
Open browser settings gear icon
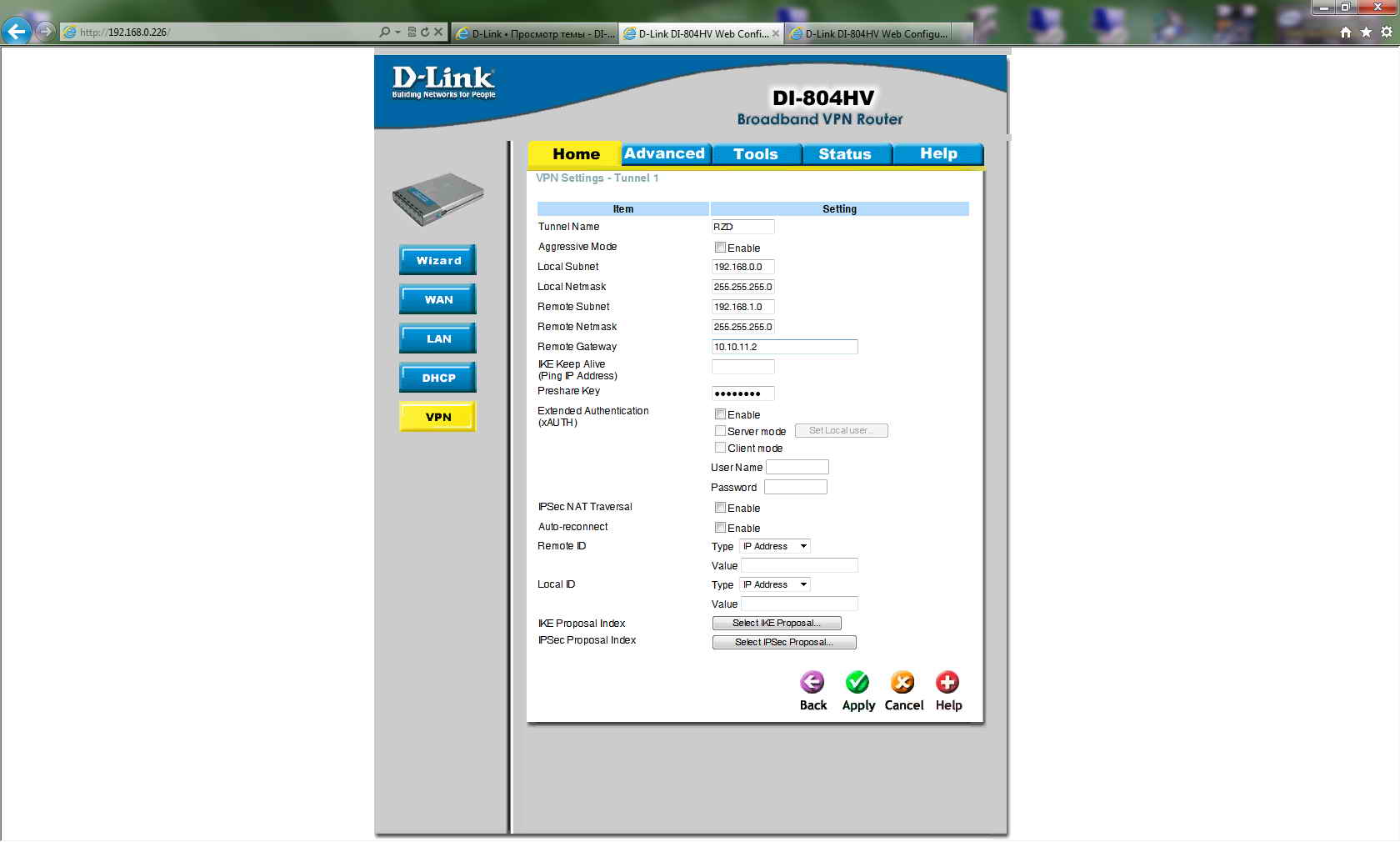pyautogui.click(x=1387, y=33)
